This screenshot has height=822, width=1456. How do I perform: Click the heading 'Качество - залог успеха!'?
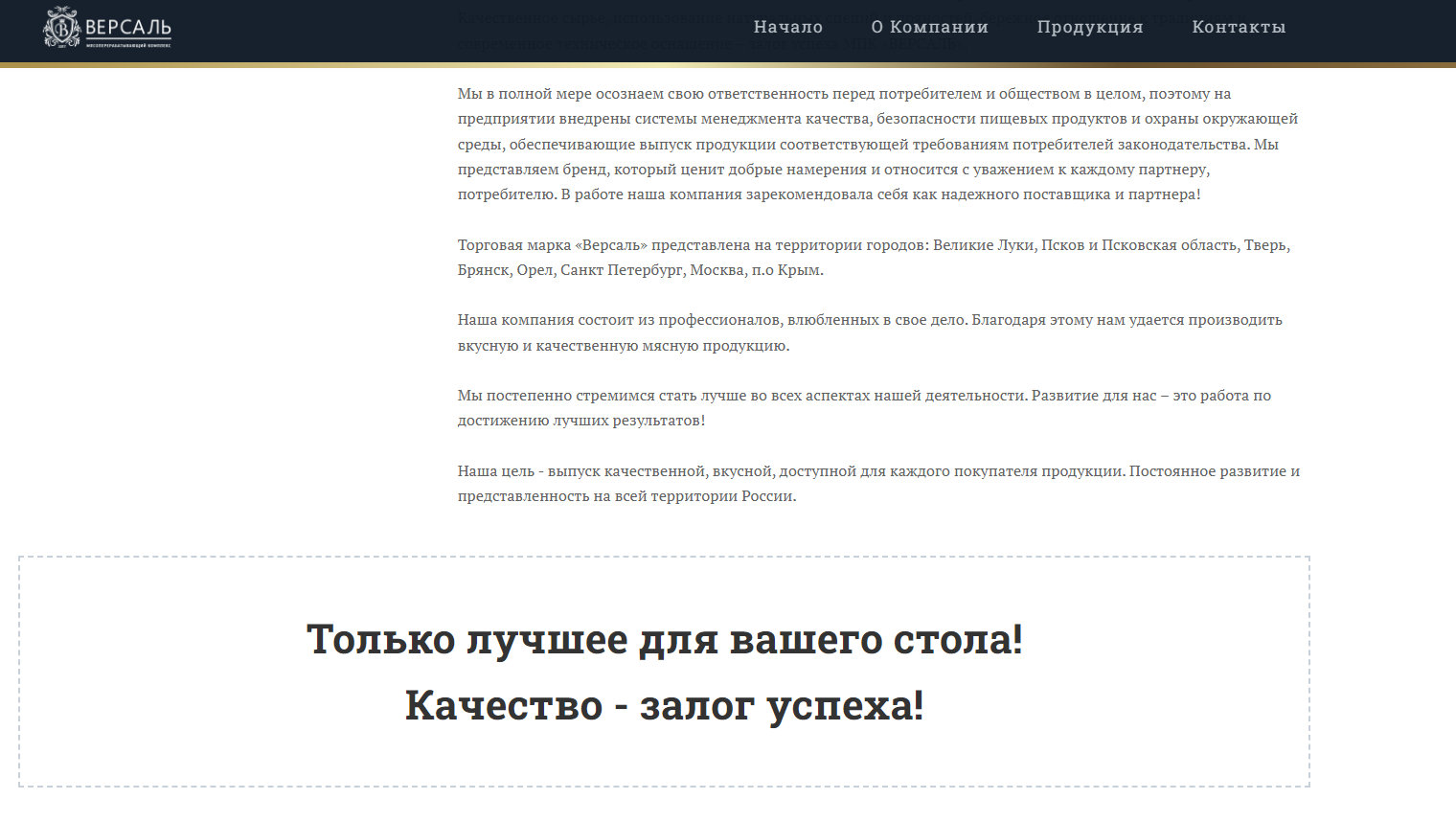(x=665, y=705)
